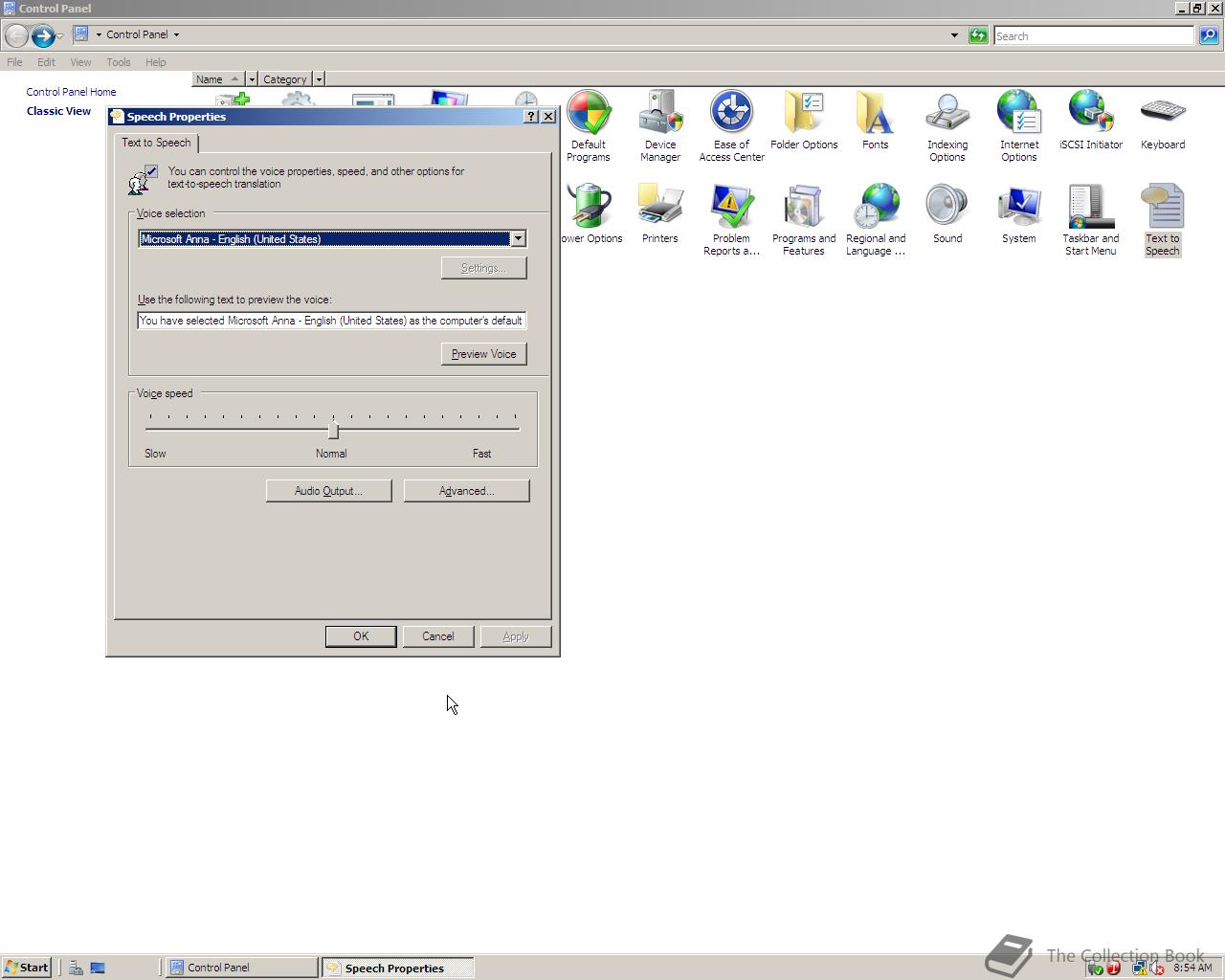This screenshot has width=1225, height=980.
Task: Open Programs and Features icon
Action: [804, 219]
